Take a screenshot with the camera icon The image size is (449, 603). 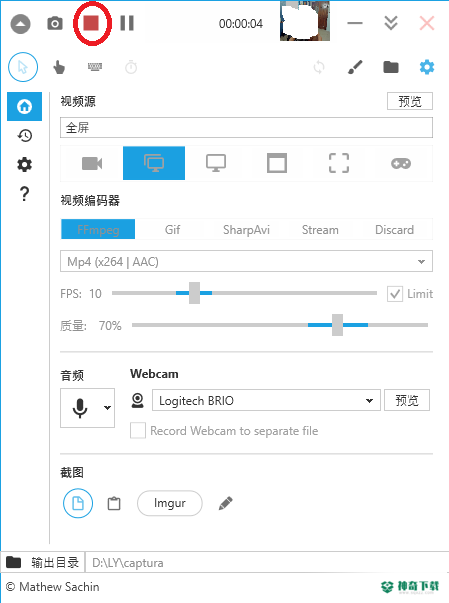pos(55,23)
